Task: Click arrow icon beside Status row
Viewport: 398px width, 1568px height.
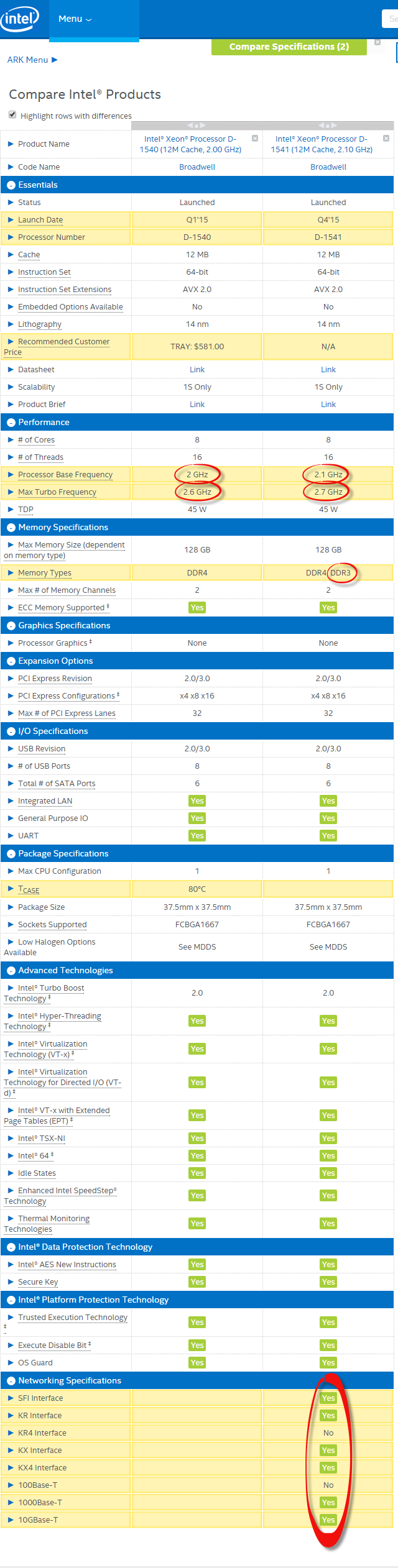Action: (11, 203)
